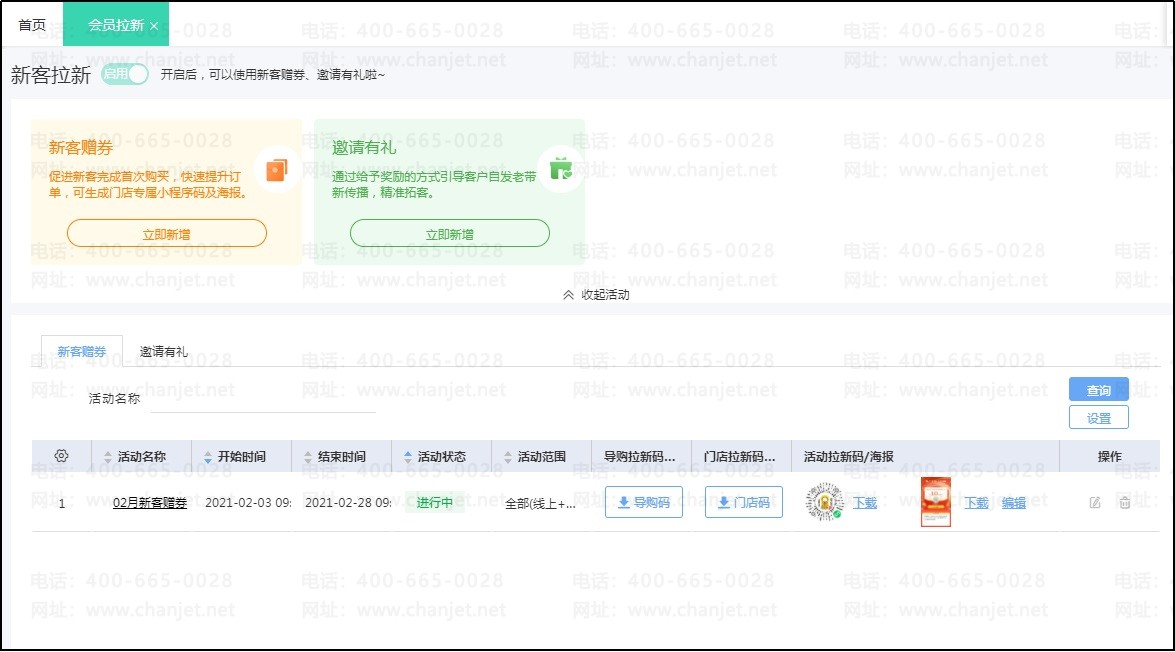This screenshot has height=652, width=1175.
Task: Close the 会员拉新 tab
Action: click(154, 26)
